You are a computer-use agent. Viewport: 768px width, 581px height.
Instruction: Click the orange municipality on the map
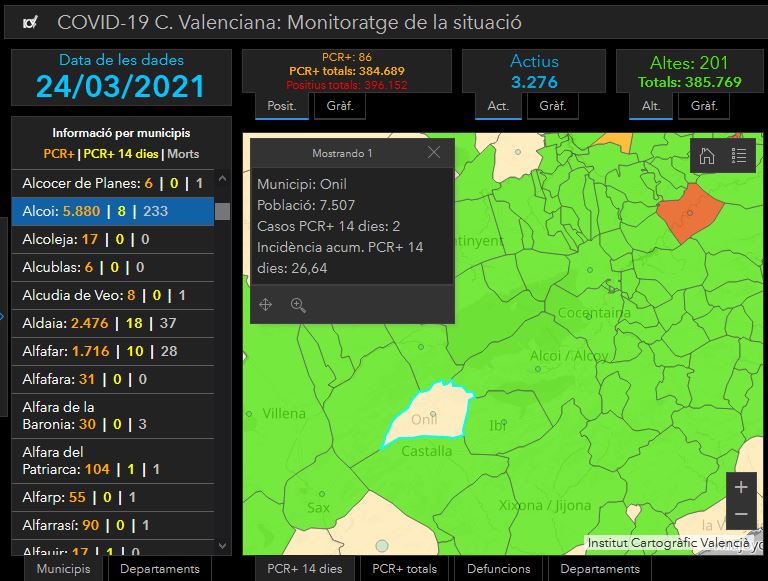tap(688, 212)
